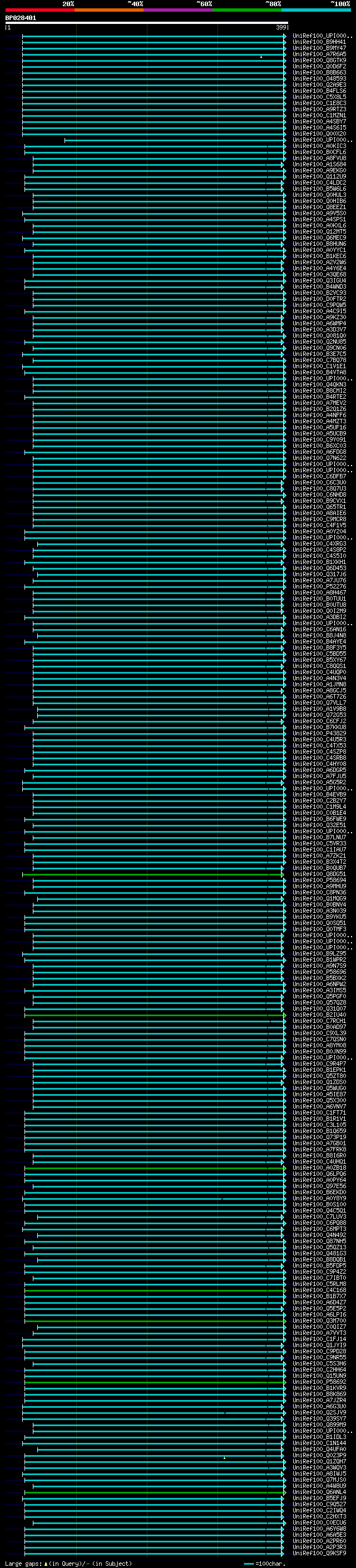Open hit UniRef100_B9MY47
The image size is (356, 1568).
[x=319, y=49]
